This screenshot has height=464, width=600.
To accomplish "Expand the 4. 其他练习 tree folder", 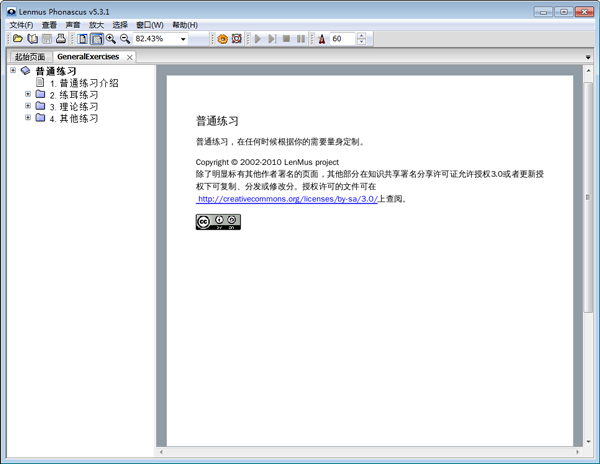I will point(28,118).
